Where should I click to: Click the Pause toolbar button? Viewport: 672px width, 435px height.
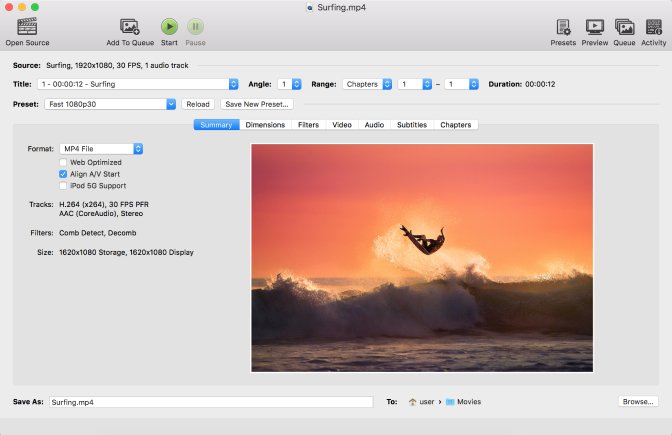[195, 32]
